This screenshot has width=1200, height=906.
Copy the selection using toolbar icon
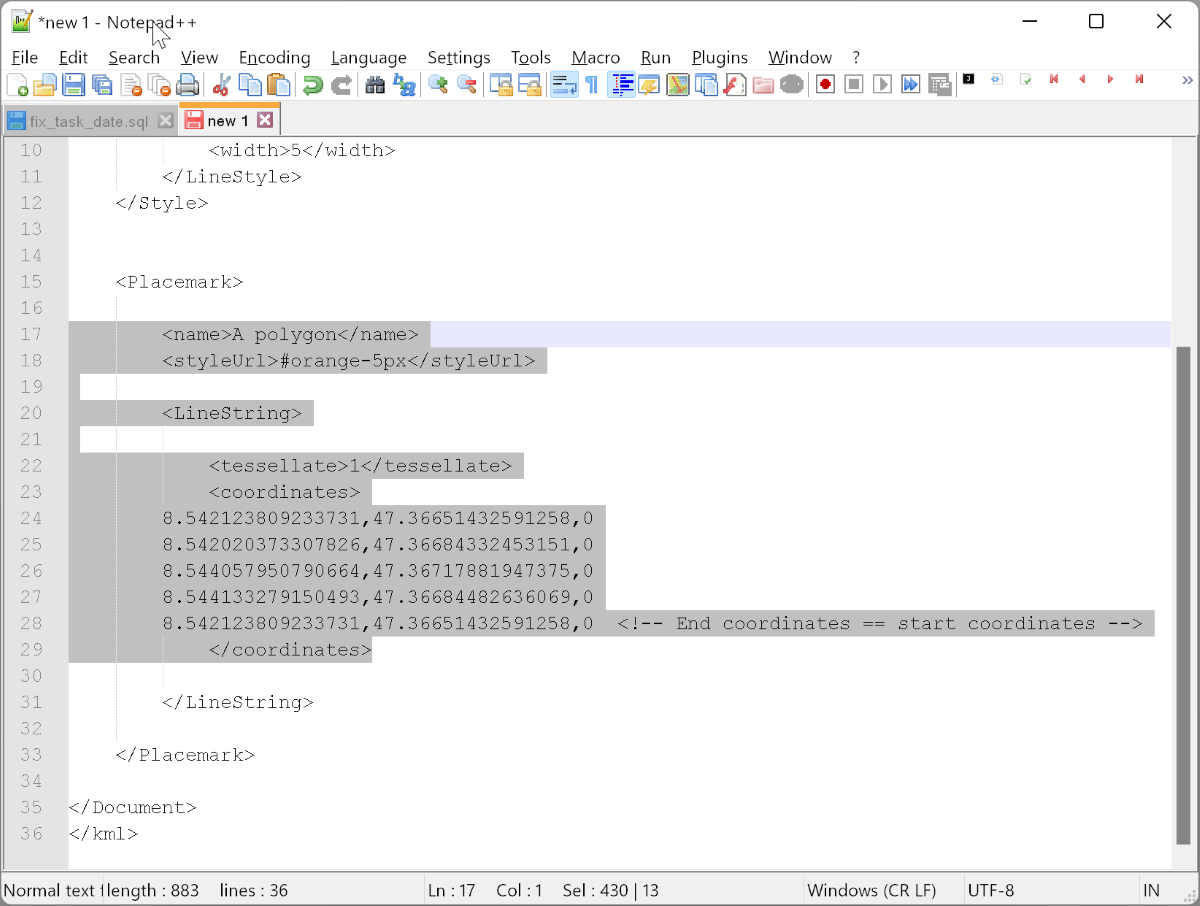tap(250, 85)
